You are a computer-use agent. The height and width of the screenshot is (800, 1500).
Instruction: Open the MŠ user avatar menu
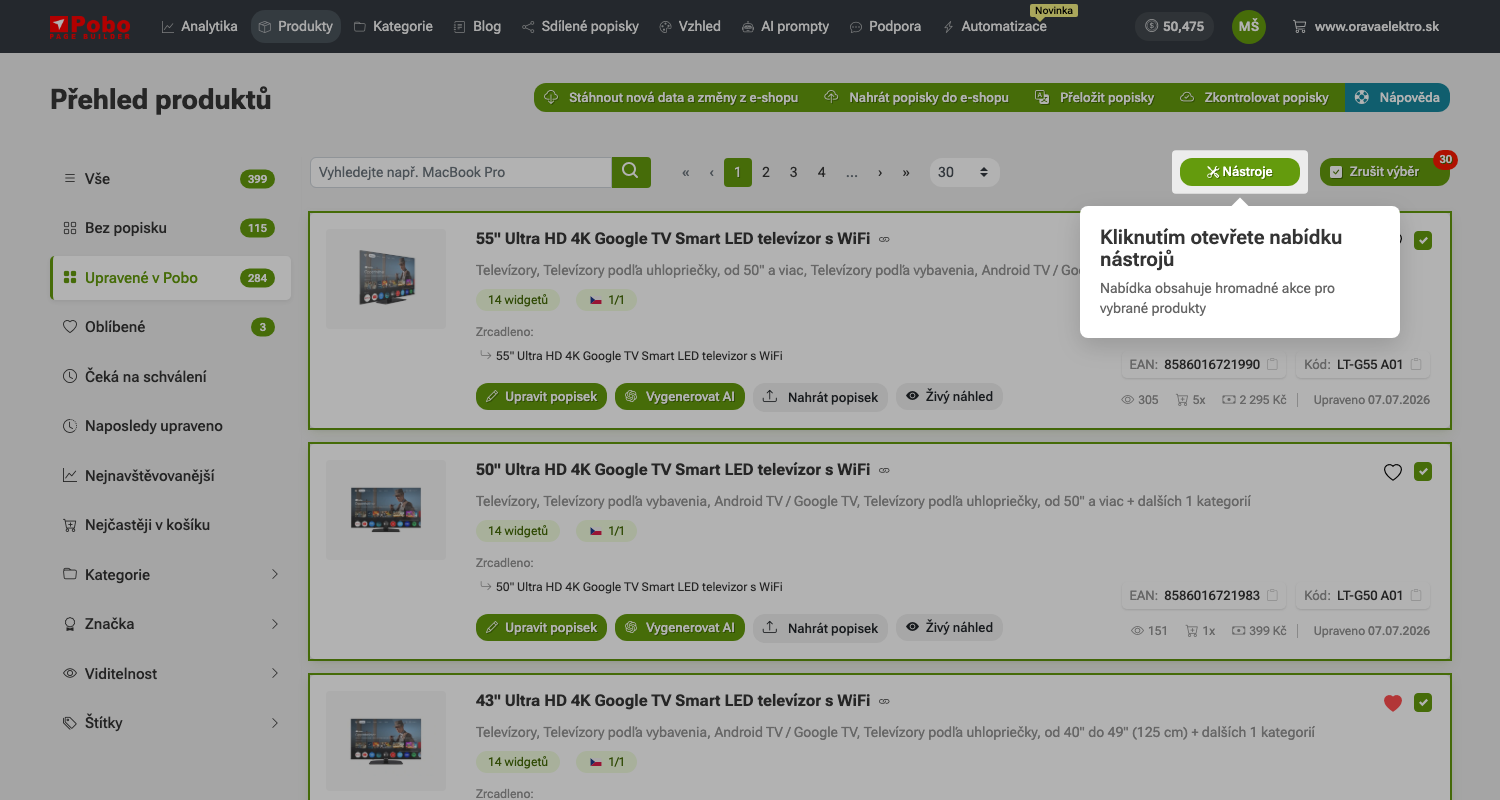tap(1248, 26)
